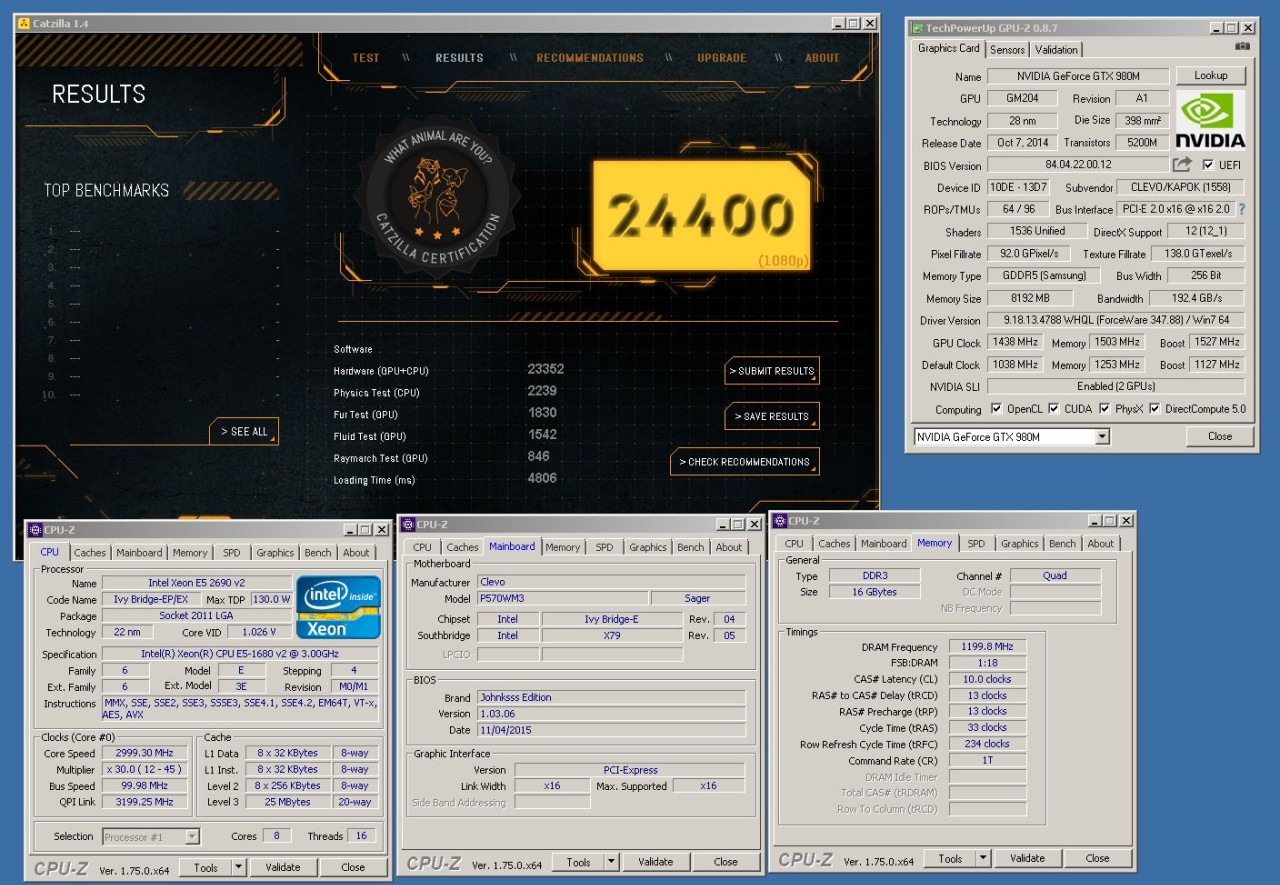Click Specification field Xeon E5-1680 v2
Screen dimensions: 1280x885
coord(240,654)
